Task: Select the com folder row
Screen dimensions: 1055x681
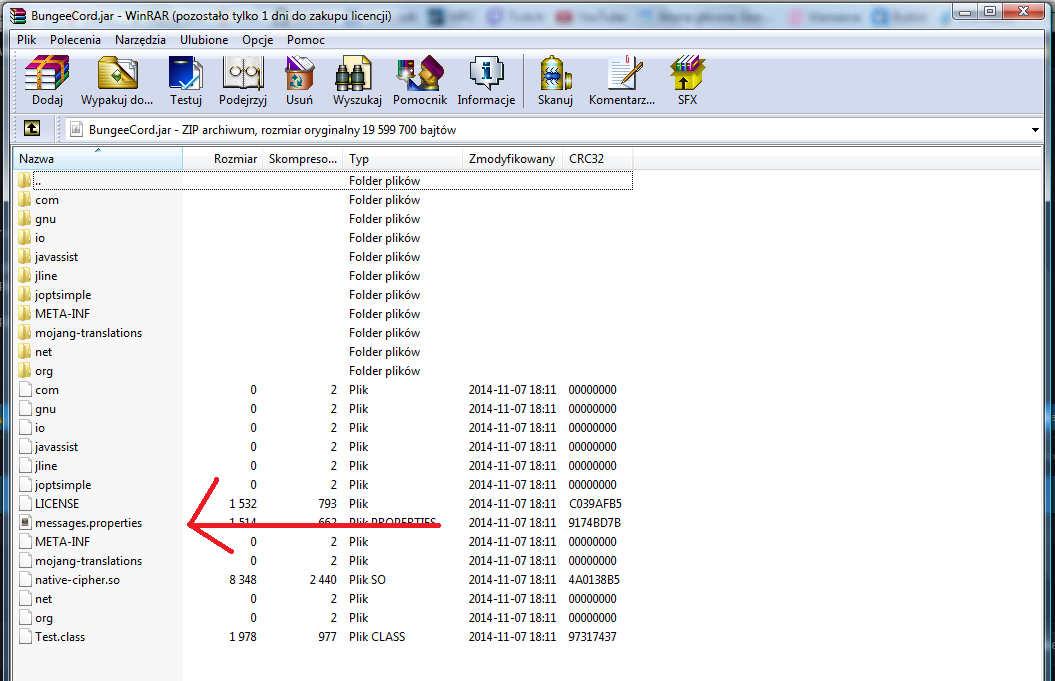Action: [x=323, y=200]
